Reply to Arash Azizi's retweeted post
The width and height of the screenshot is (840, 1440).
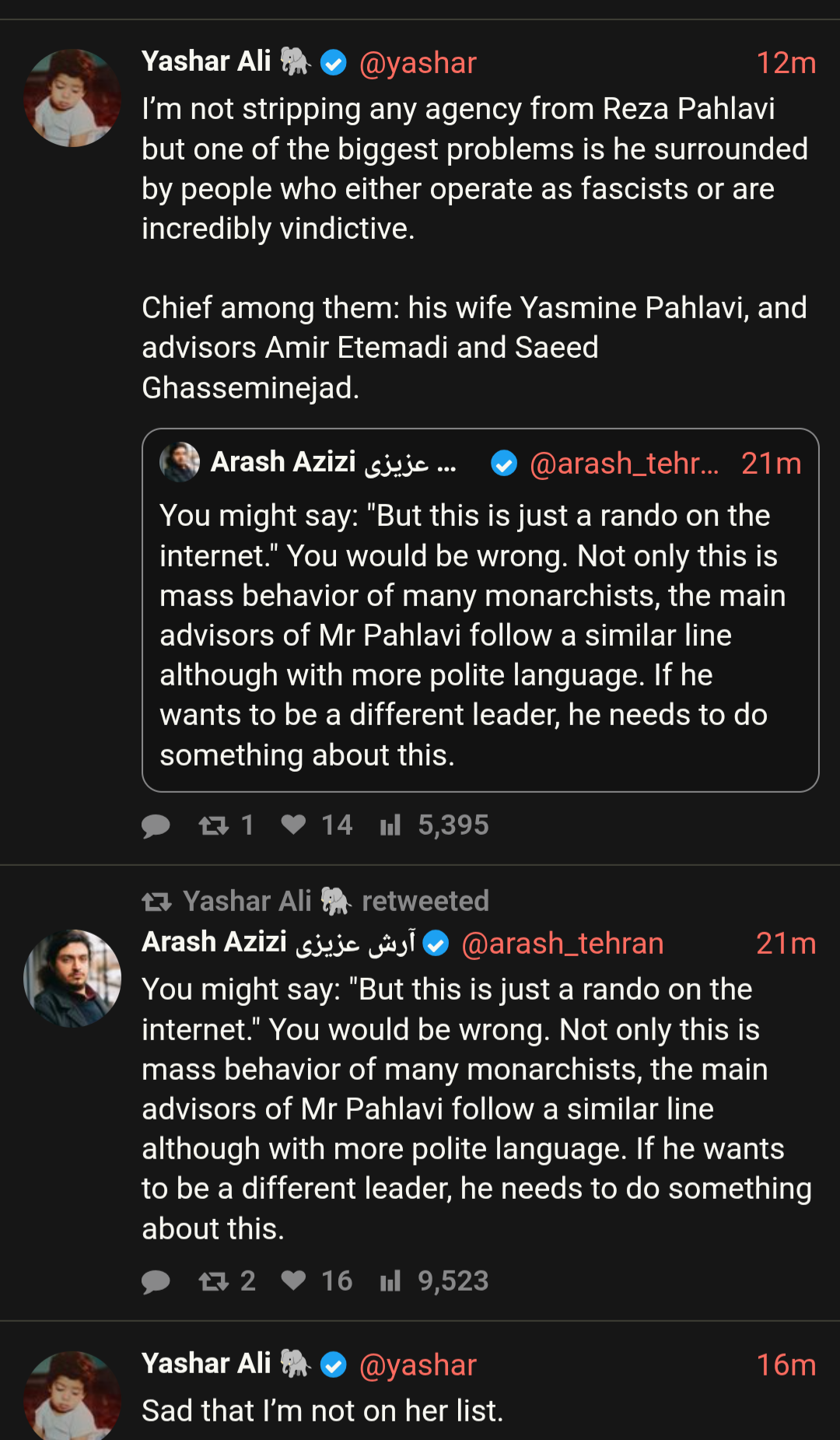pos(156,1281)
